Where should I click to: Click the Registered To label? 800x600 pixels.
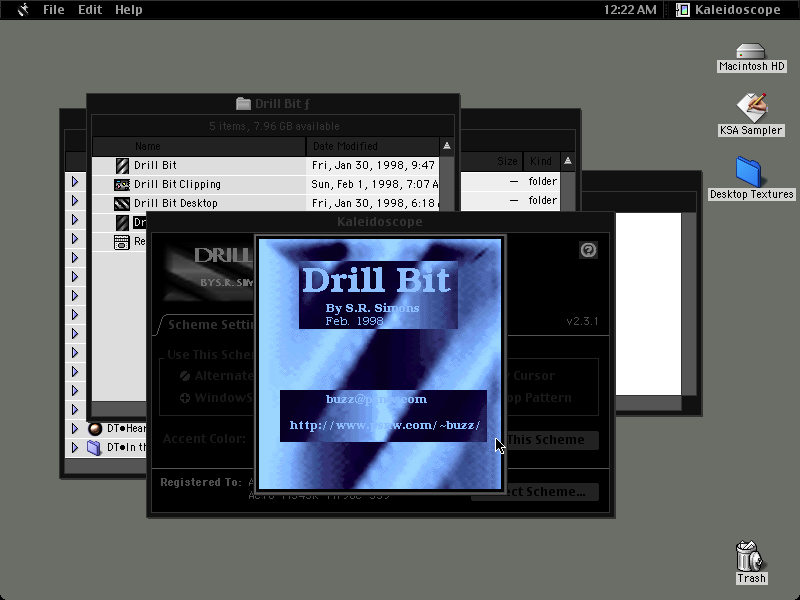pos(201,482)
